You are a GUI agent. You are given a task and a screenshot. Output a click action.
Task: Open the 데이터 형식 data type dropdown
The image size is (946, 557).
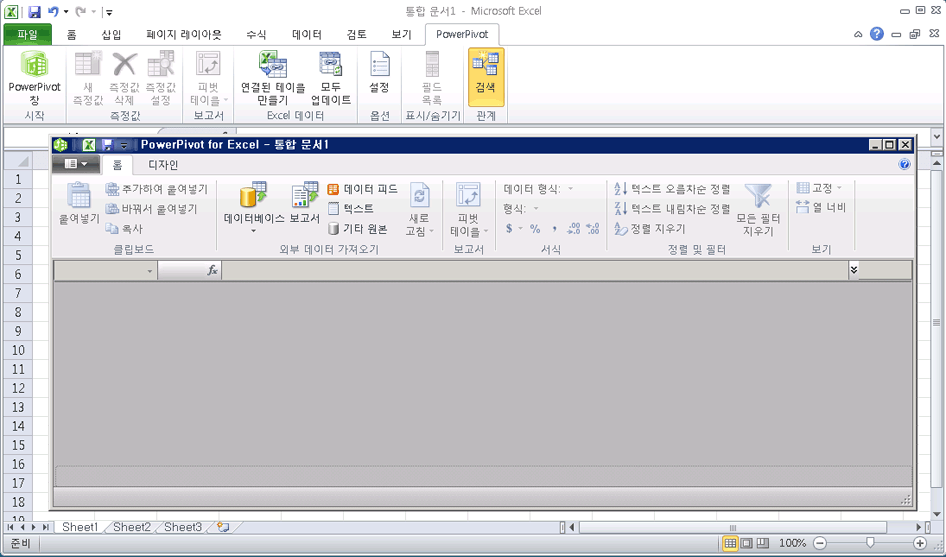tap(570, 189)
